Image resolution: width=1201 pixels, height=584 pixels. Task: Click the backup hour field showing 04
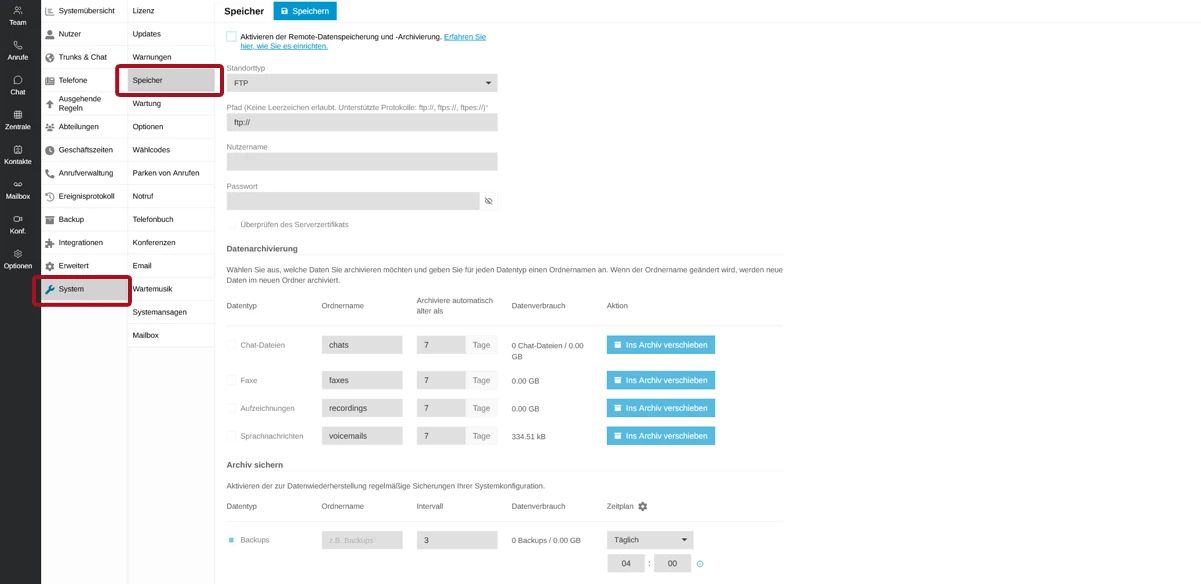(626, 564)
